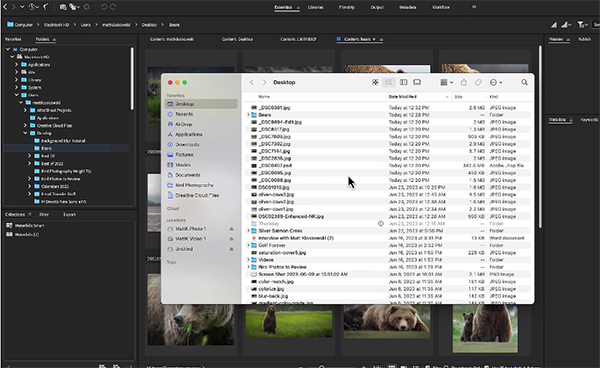Open the Bridge filter funnel icon

[581, 25]
